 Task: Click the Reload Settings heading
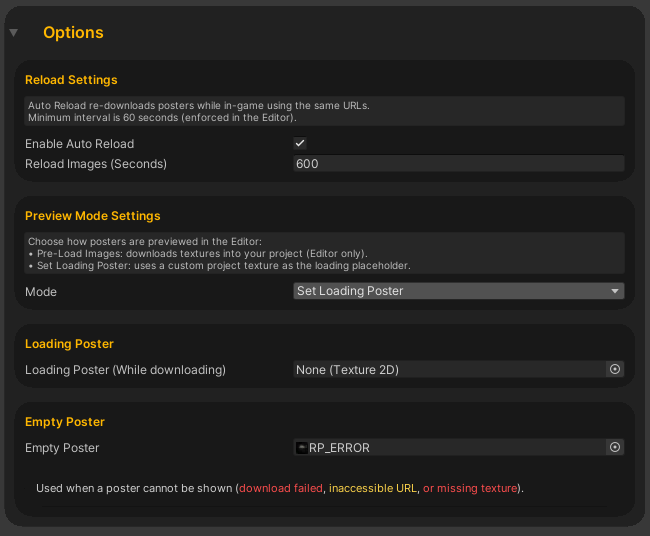(x=71, y=80)
